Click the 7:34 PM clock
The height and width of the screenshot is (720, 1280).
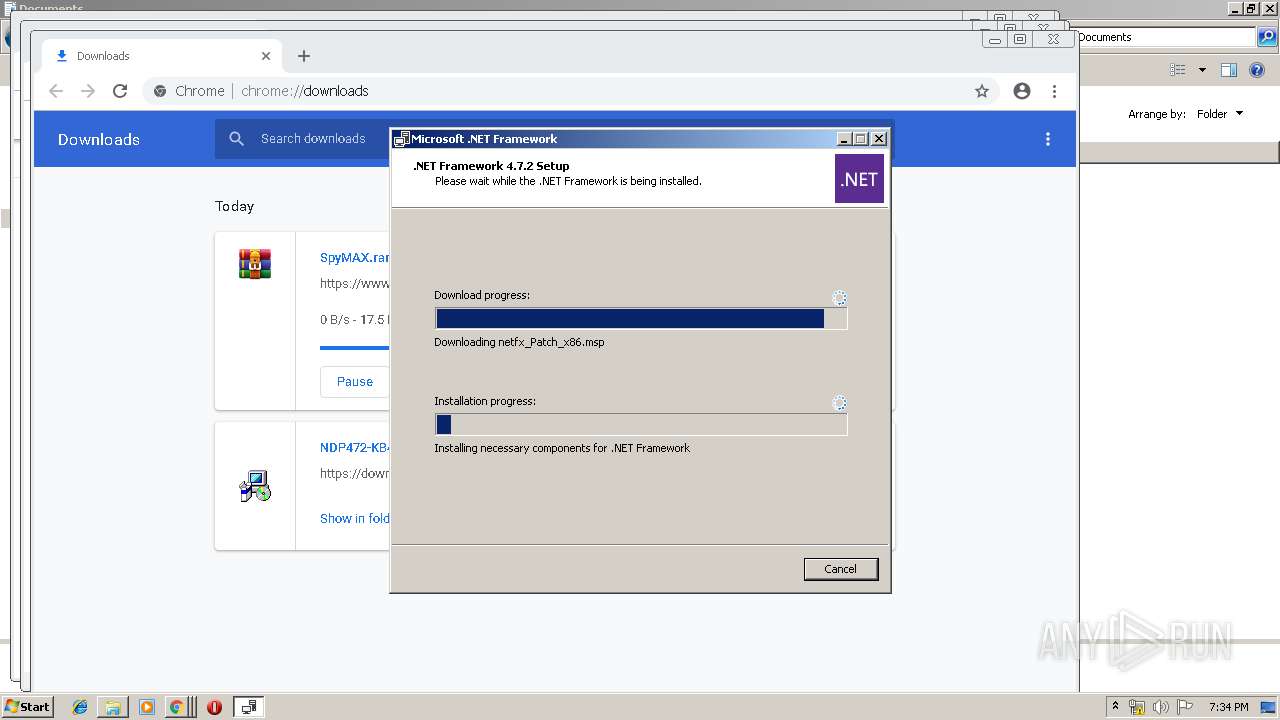click(x=1228, y=707)
